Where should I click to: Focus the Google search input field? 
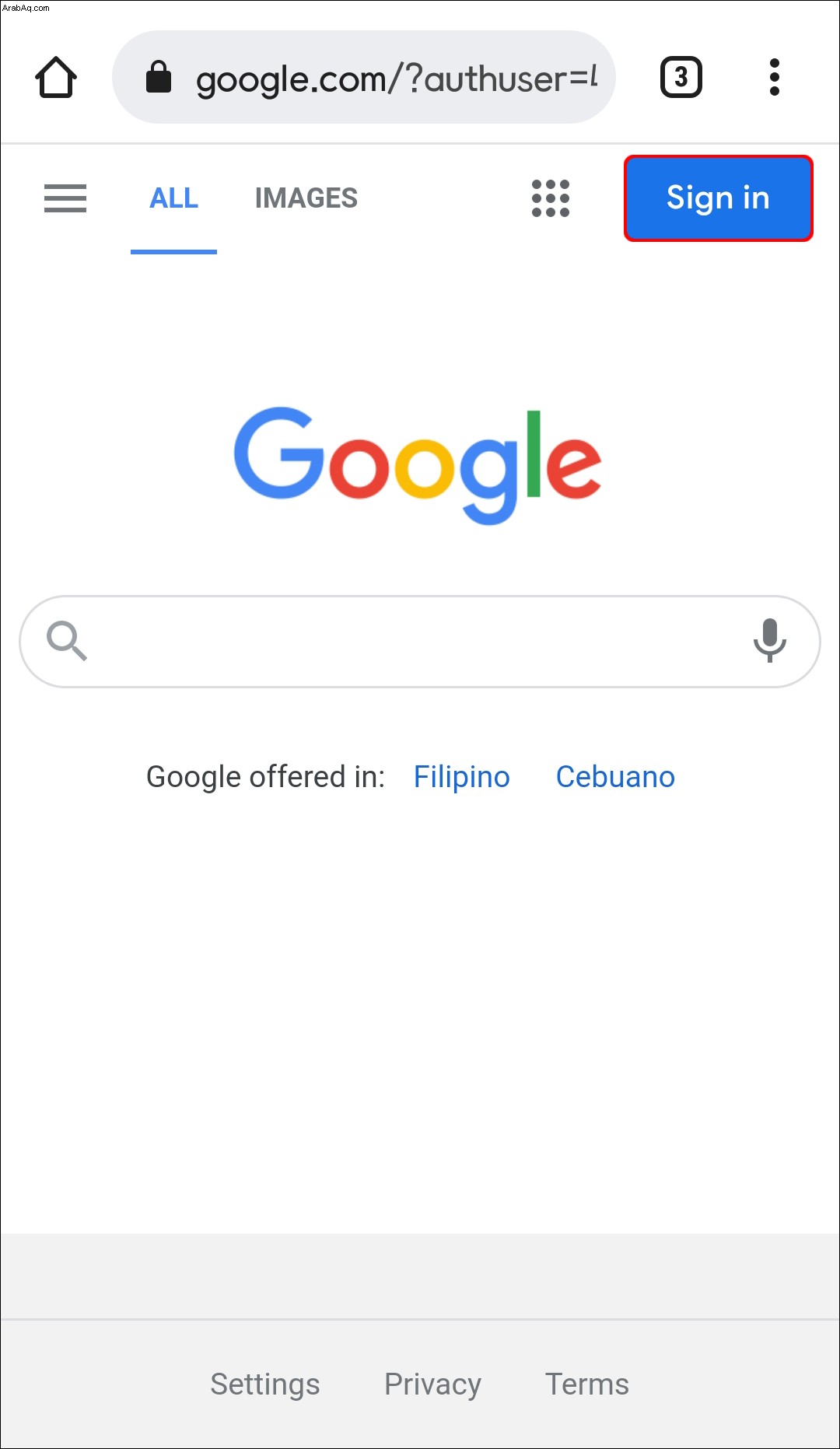coord(420,642)
